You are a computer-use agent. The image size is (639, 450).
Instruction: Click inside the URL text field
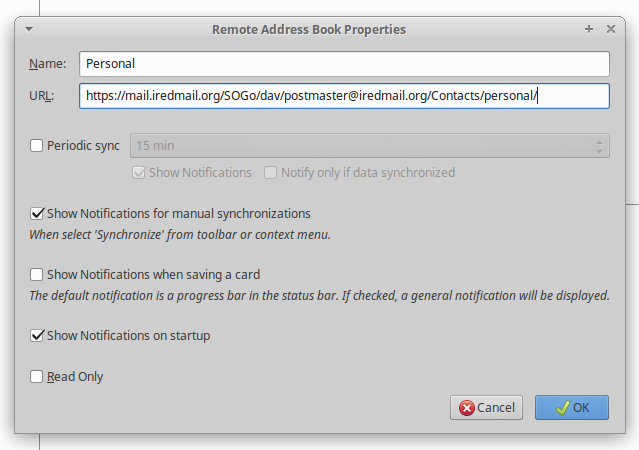(344, 96)
